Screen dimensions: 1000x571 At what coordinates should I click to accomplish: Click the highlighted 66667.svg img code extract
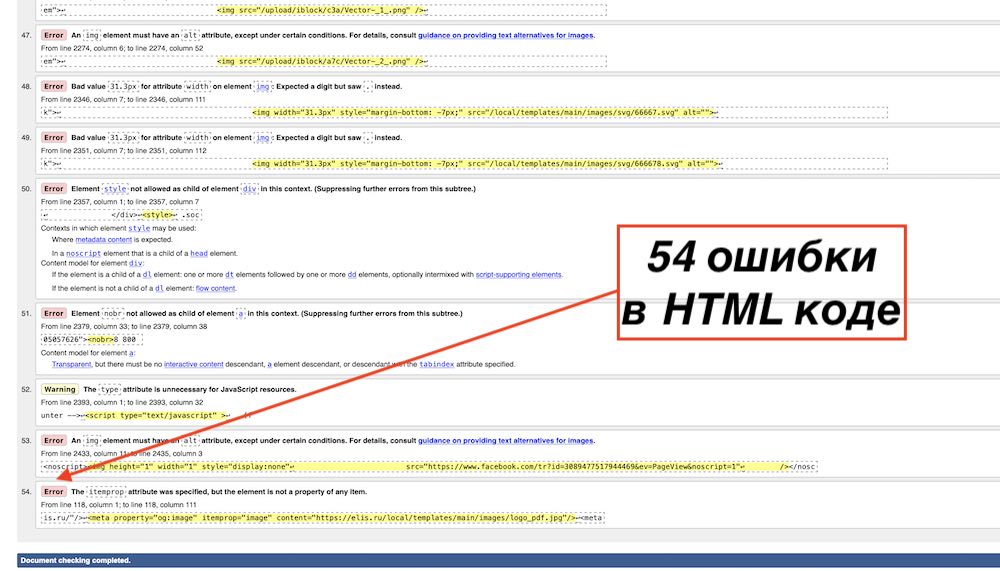(x=484, y=113)
